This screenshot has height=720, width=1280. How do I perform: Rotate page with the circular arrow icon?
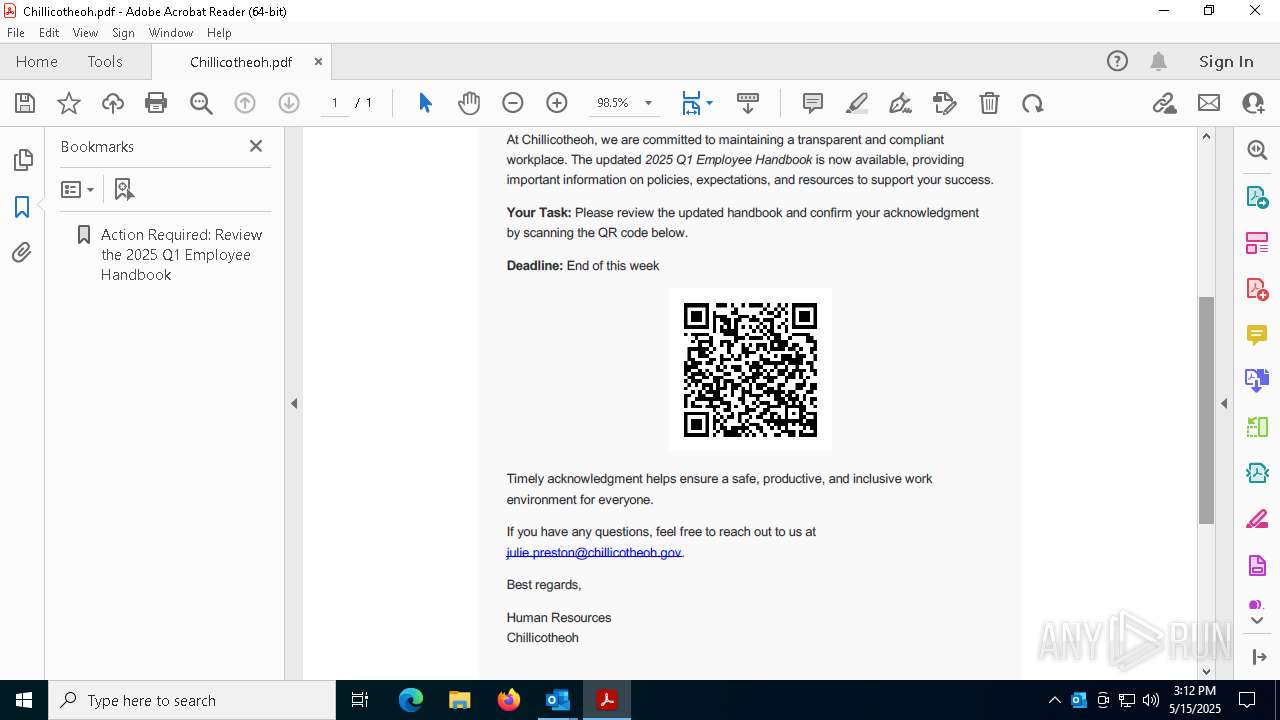[1033, 103]
